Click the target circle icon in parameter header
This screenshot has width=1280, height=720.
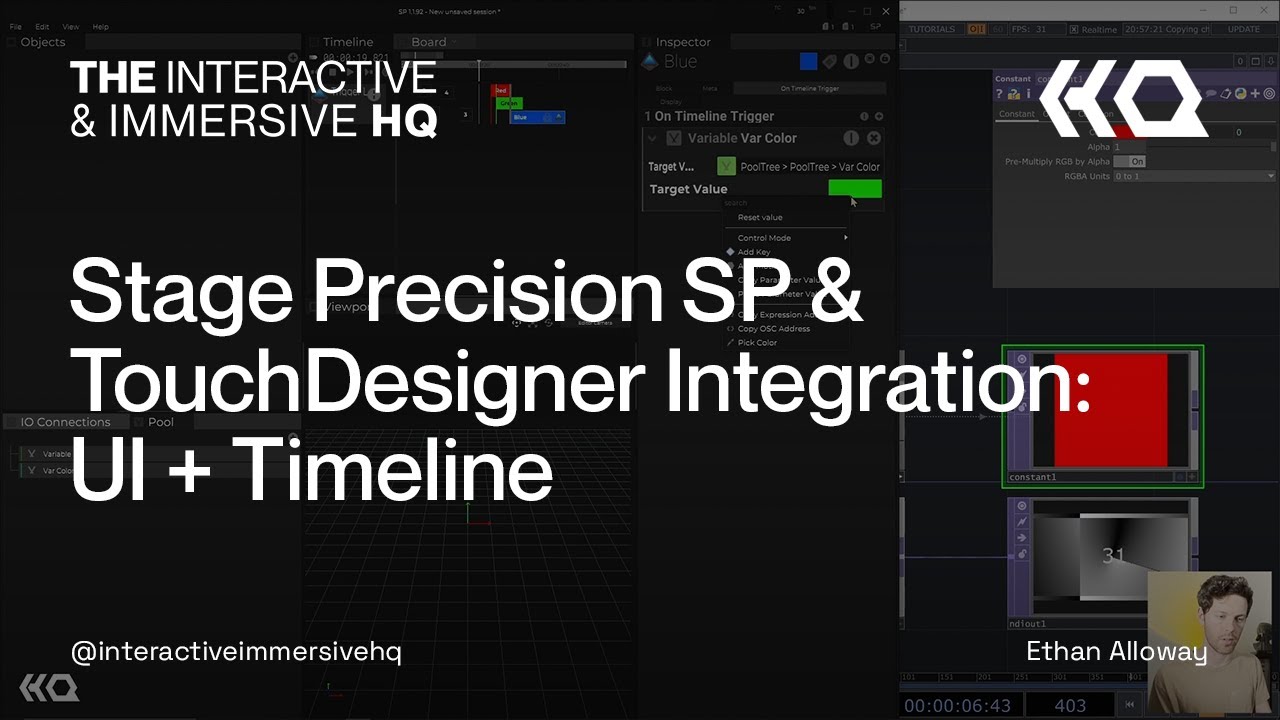tap(1269, 94)
